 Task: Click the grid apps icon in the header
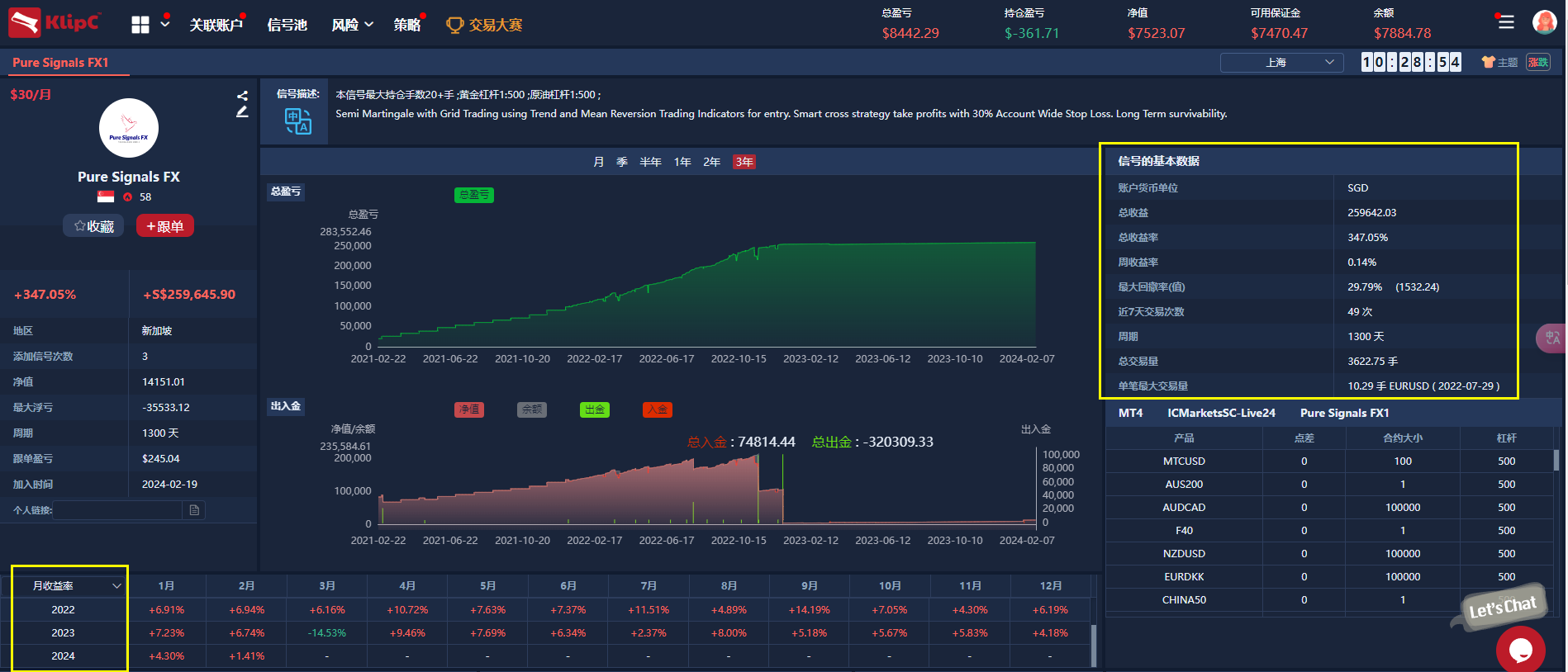click(x=140, y=25)
